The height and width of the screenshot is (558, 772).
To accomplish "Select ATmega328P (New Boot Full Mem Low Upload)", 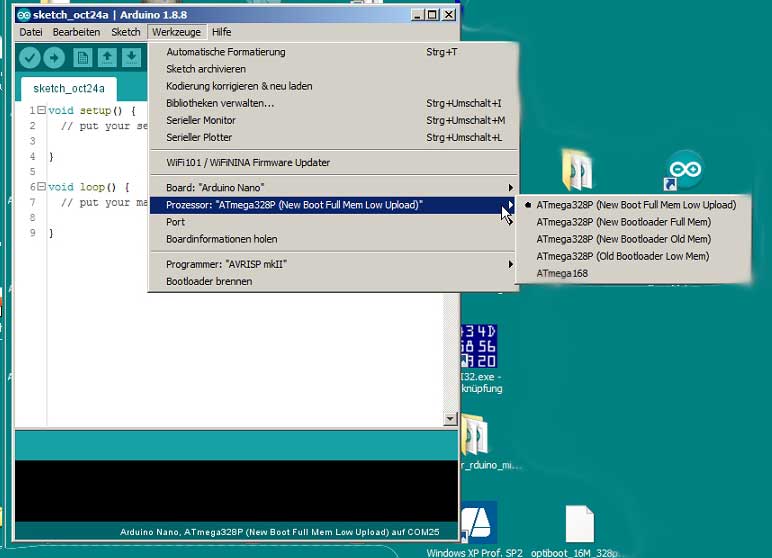I will click(633, 205).
